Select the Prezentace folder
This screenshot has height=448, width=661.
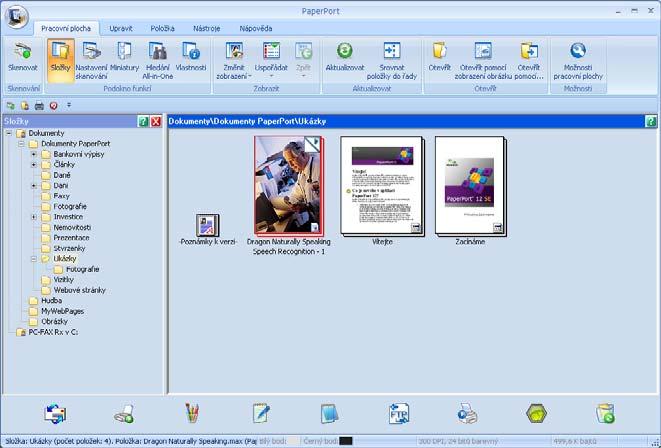tap(71, 238)
